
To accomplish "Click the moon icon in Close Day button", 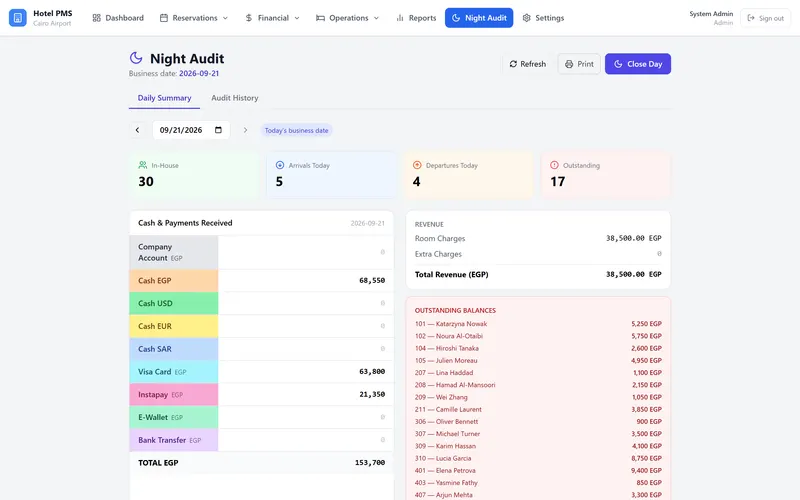I will 618,64.
